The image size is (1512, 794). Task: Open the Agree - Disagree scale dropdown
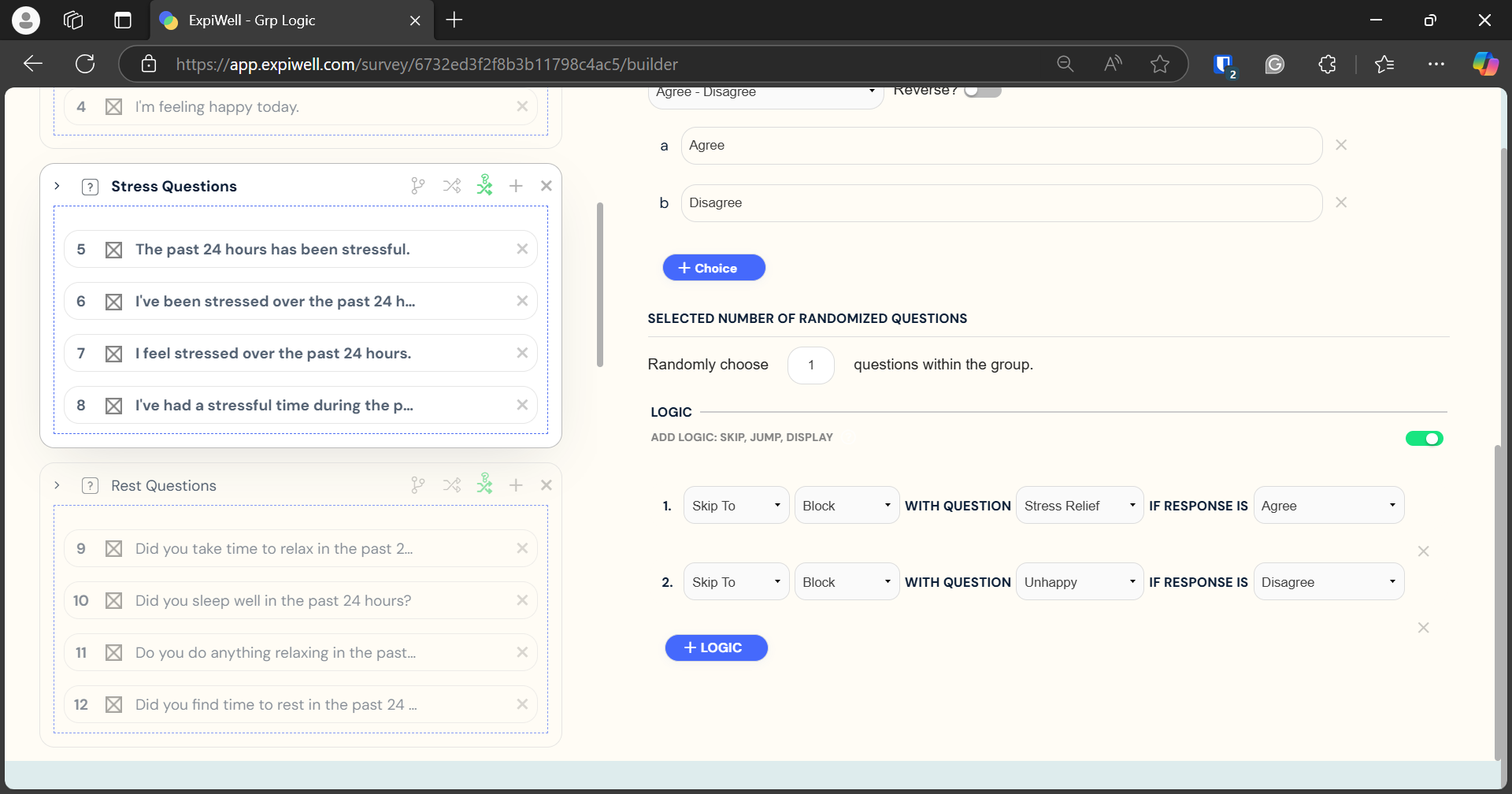click(765, 93)
